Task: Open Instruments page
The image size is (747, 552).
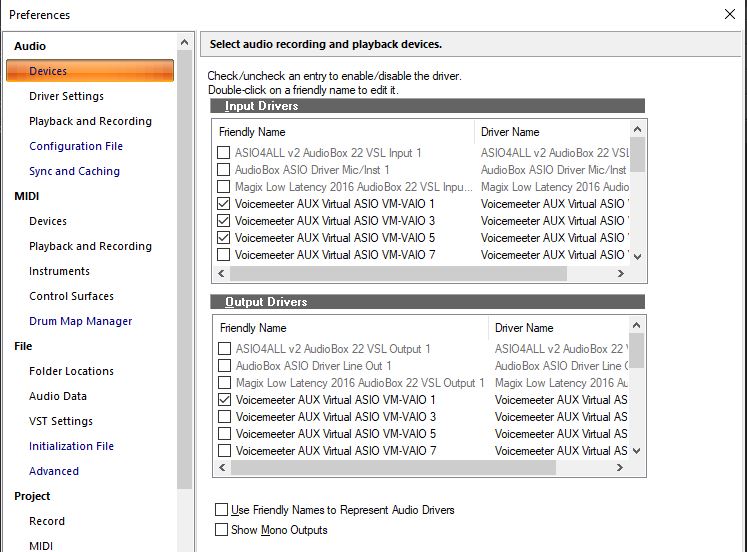Action: (59, 271)
